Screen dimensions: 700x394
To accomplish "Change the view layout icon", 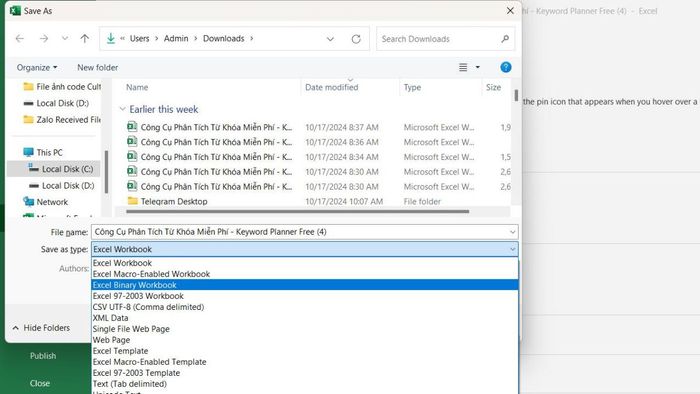I will pos(463,67).
